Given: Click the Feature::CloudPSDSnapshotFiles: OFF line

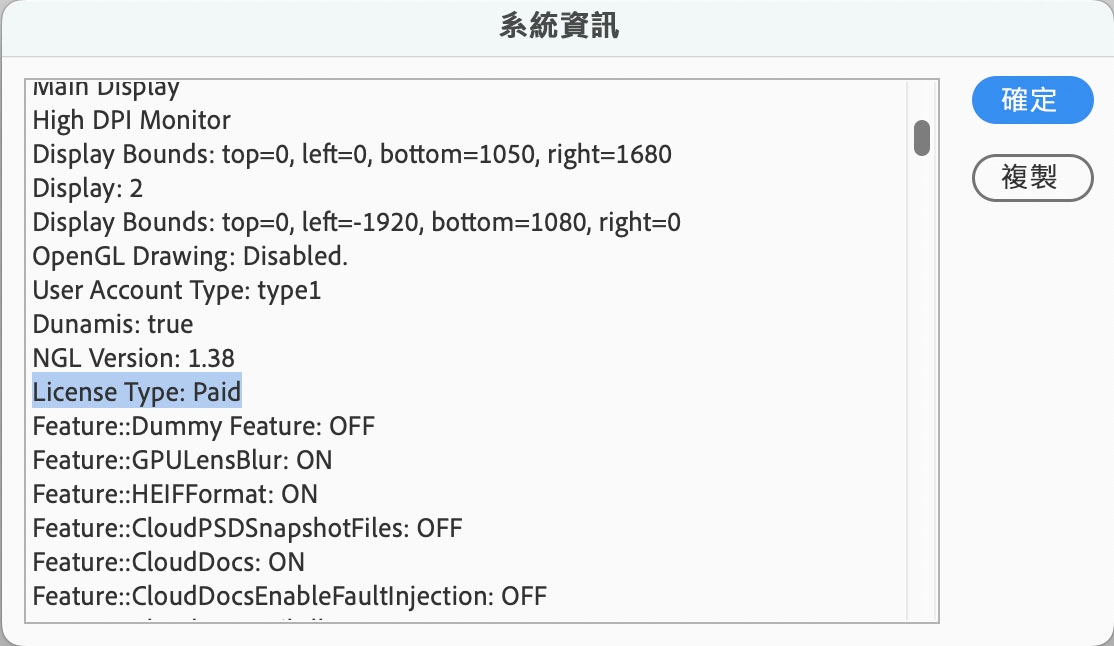Looking at the screenshot, I should point(247,528).
